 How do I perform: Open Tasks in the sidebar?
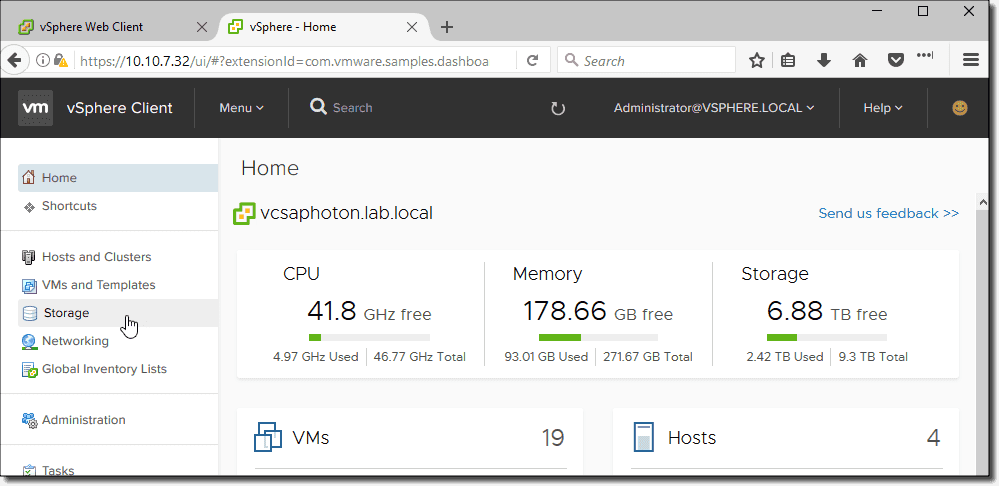[x=118, y=471]
